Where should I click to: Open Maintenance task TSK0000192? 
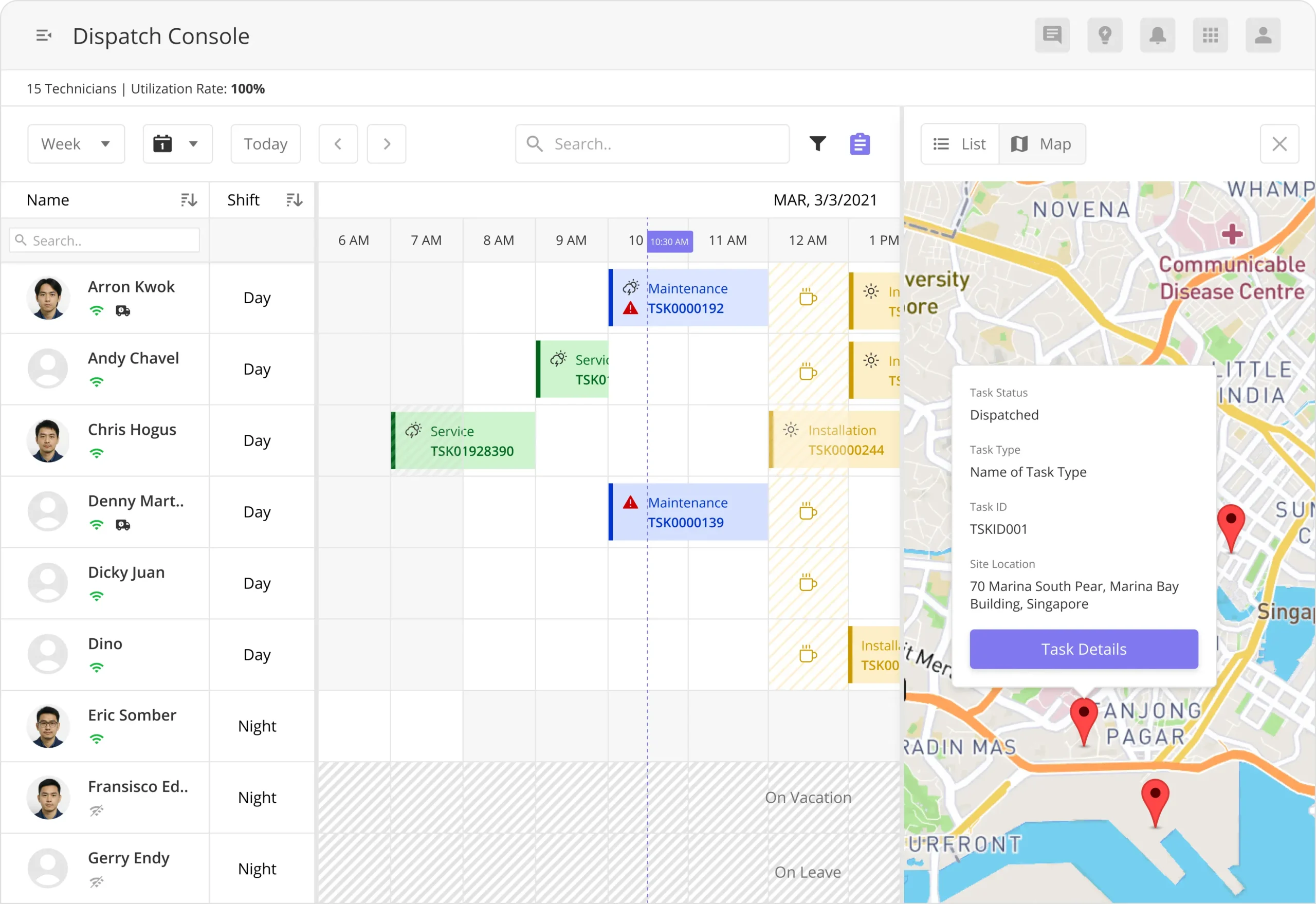click(688, 298)
